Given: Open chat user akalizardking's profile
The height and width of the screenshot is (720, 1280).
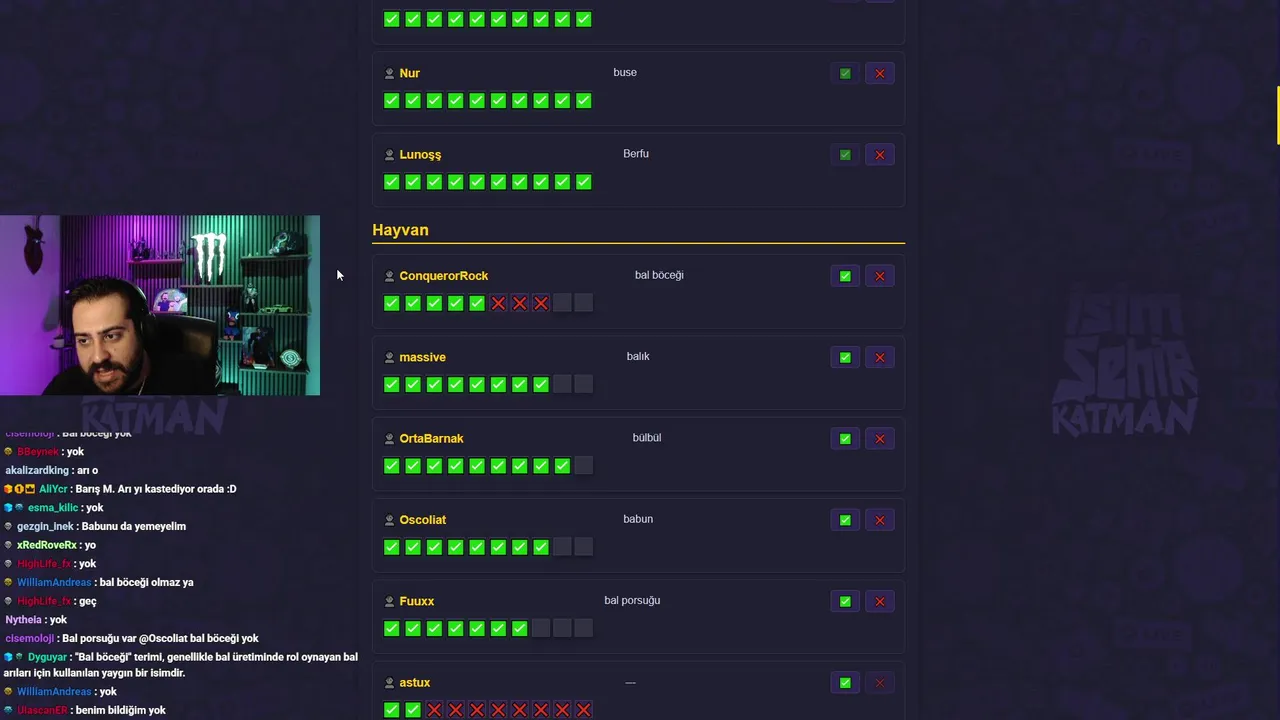Looking at the screenshot, I should pyautogui.click(x=37, y=470).
